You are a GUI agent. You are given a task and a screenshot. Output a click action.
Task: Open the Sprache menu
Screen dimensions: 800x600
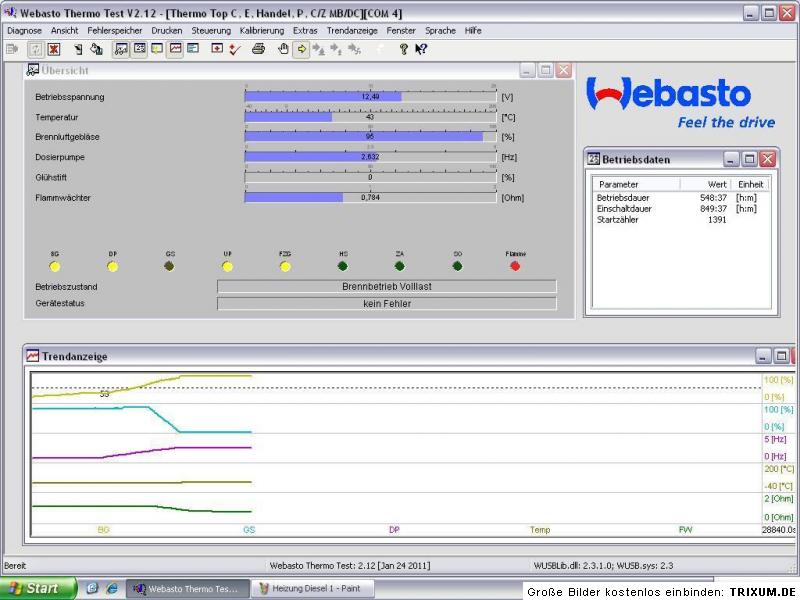click(x=440, y=31)
